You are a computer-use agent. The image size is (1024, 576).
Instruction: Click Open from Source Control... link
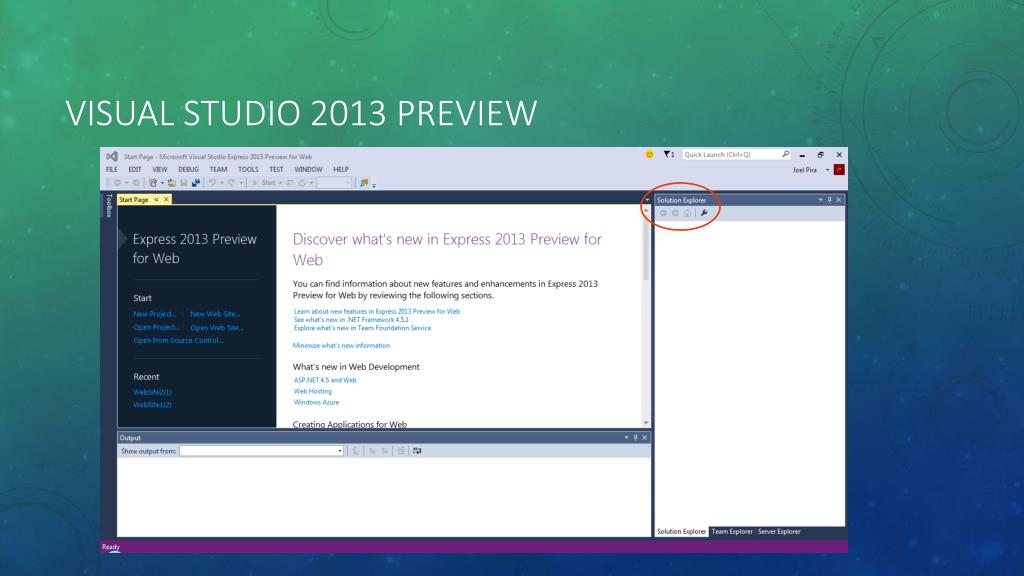pos(178,340)
